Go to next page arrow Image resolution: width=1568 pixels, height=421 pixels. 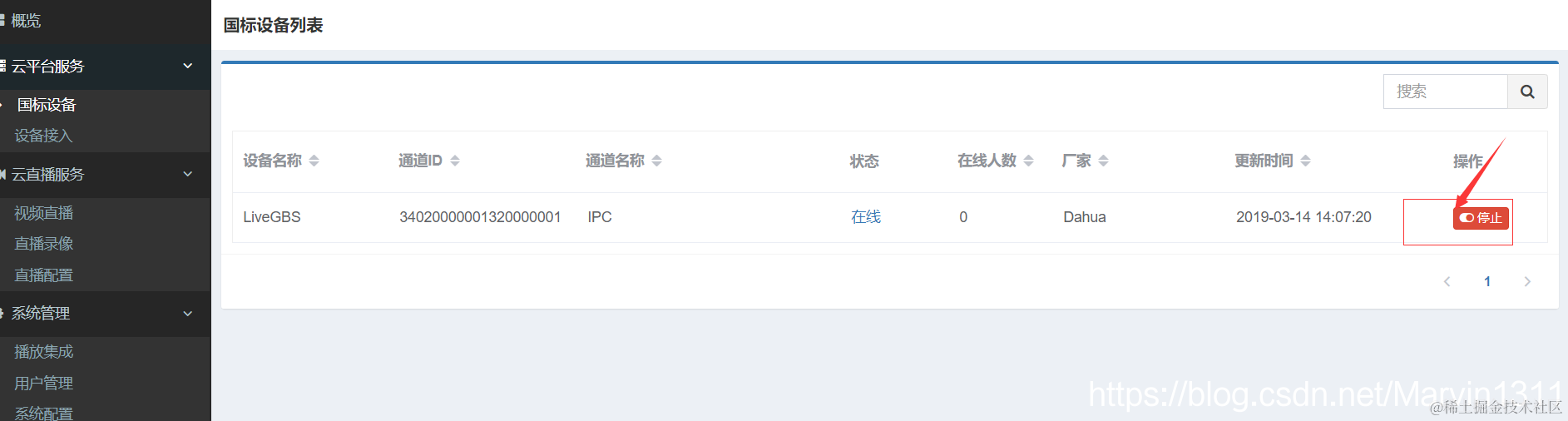tap(1527, 281)
